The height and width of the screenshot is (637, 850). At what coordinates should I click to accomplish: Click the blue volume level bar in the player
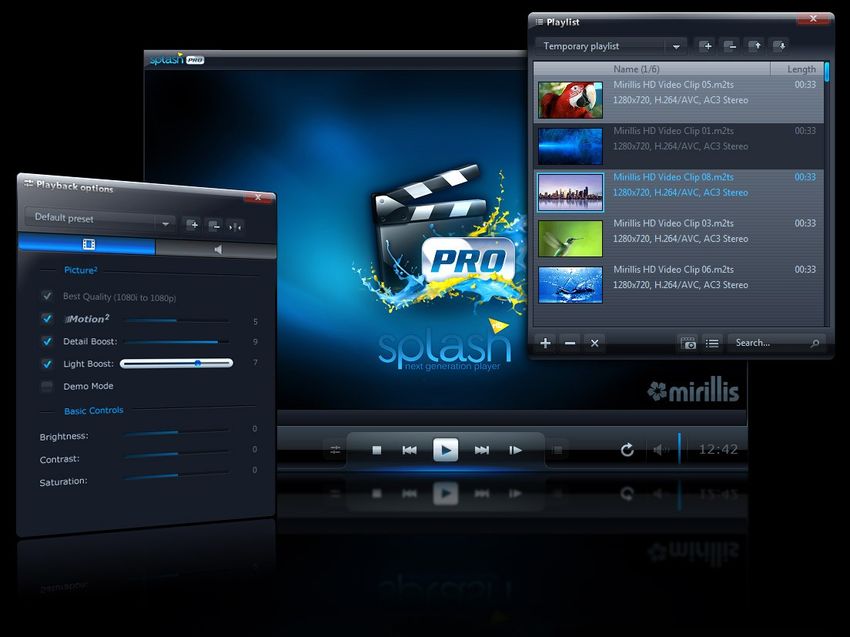pyautogui.click(x=679, y=448)
